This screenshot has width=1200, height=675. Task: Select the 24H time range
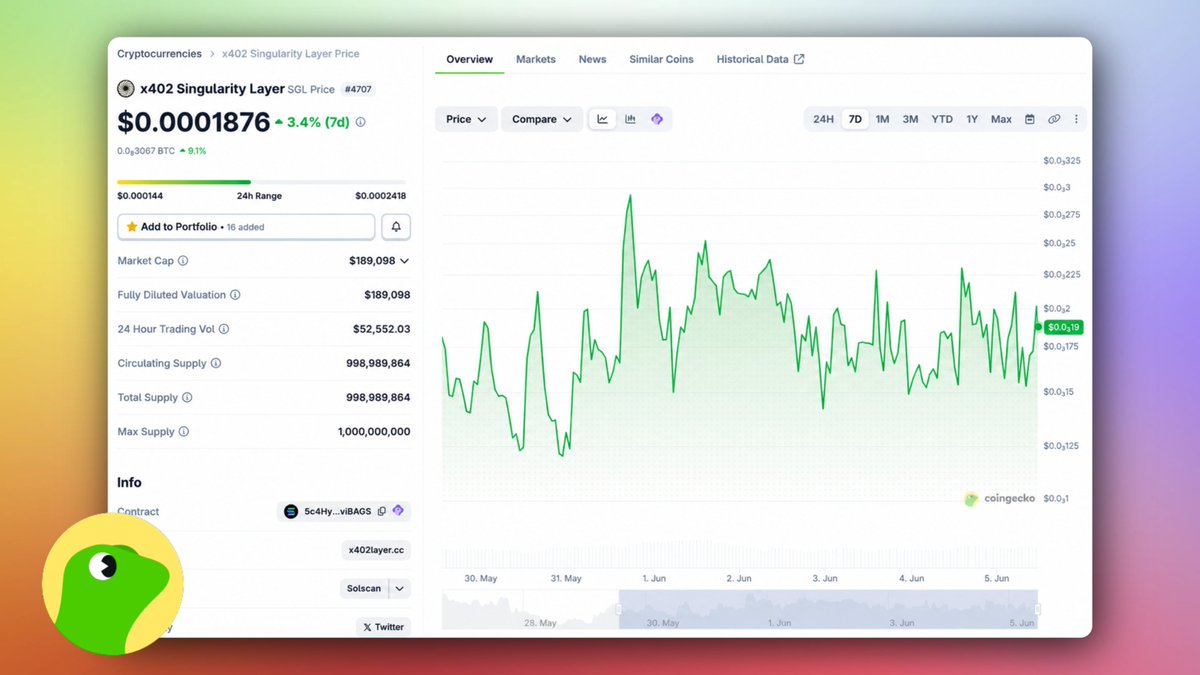pos(823,119)
